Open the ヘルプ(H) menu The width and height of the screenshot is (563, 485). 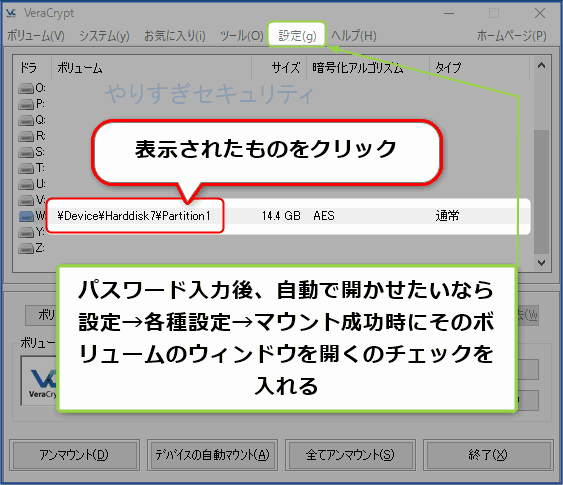[354, 36]
